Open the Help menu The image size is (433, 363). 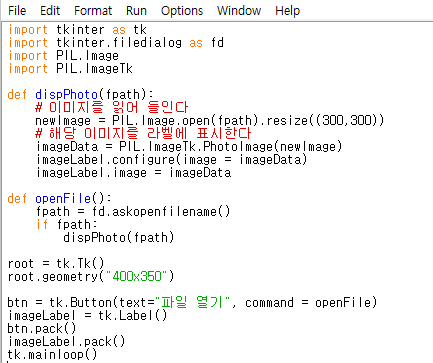(287, 11)
